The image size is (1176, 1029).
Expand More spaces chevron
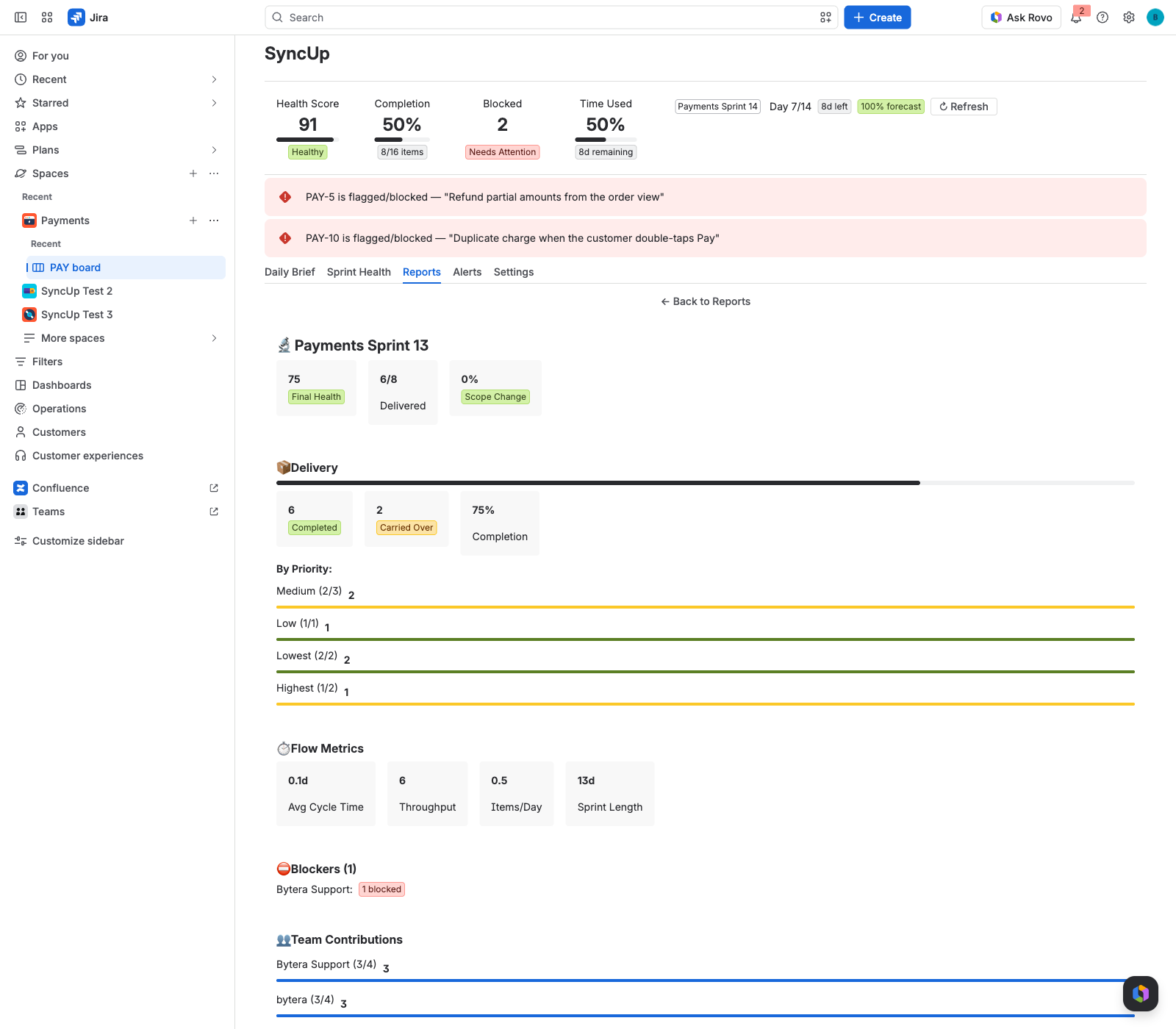(214, 338)
